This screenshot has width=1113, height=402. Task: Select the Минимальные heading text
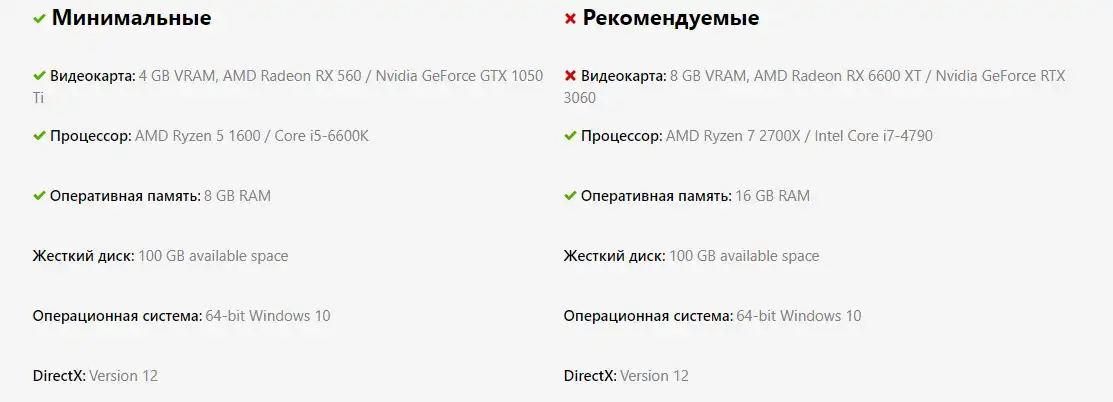(131, 18)
